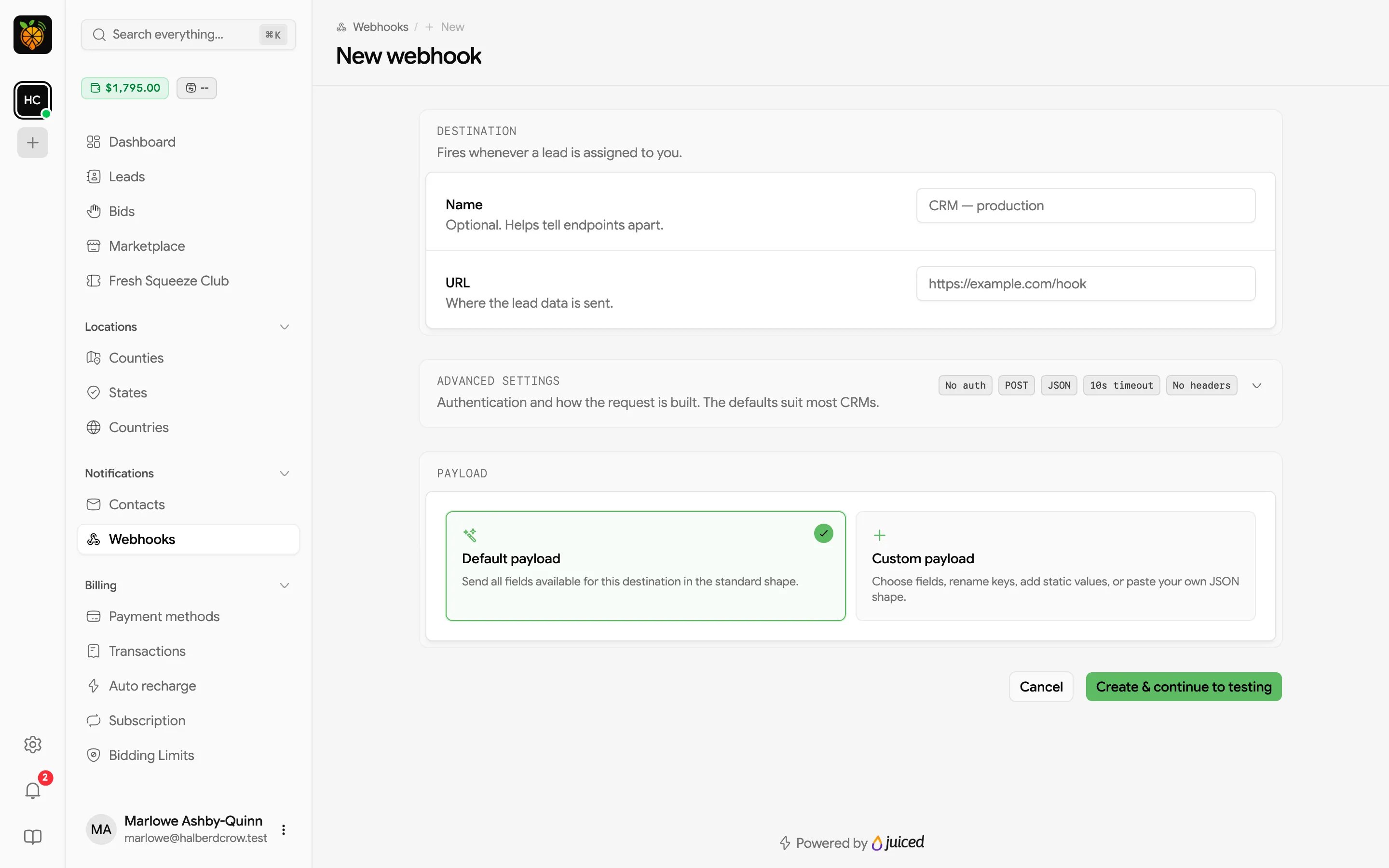Focus the Name input field
1389x868 pixels.
click(1085, 205)
